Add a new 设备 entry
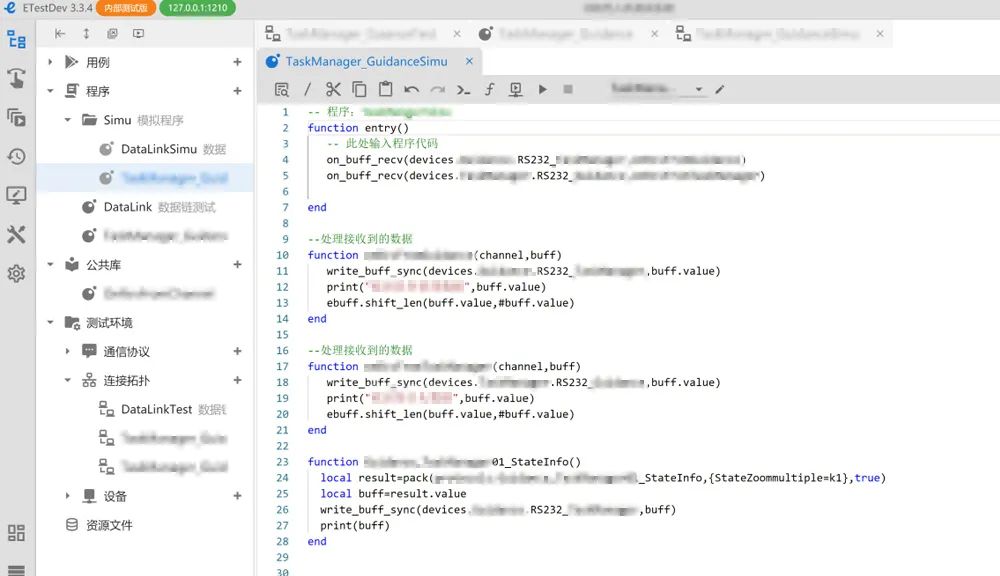Image resolution: width=1000 pixels, height=576 pixels. (237, 496)
